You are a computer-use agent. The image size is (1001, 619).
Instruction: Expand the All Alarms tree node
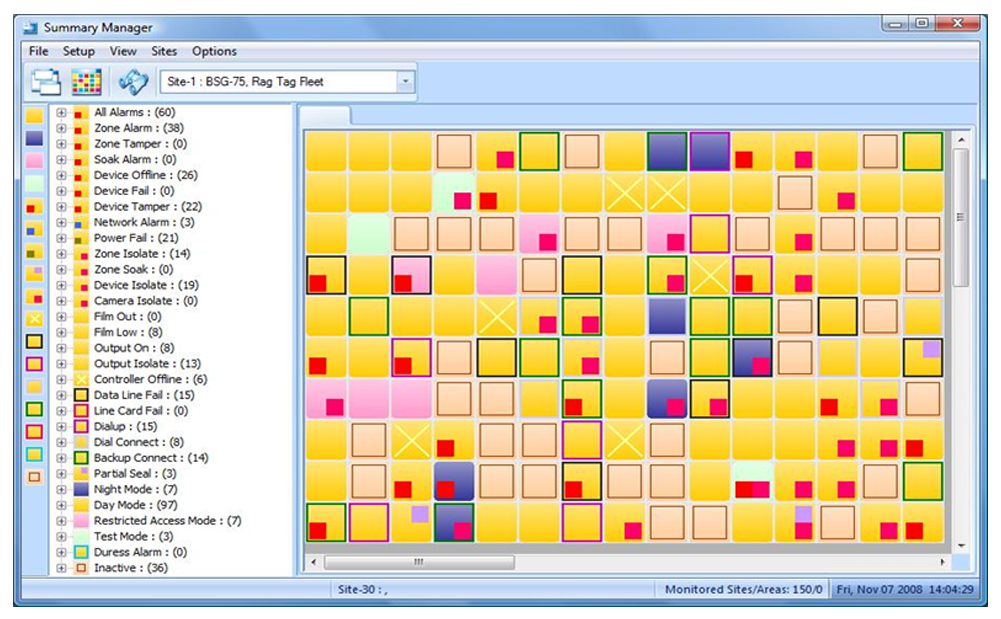point(61,112)
